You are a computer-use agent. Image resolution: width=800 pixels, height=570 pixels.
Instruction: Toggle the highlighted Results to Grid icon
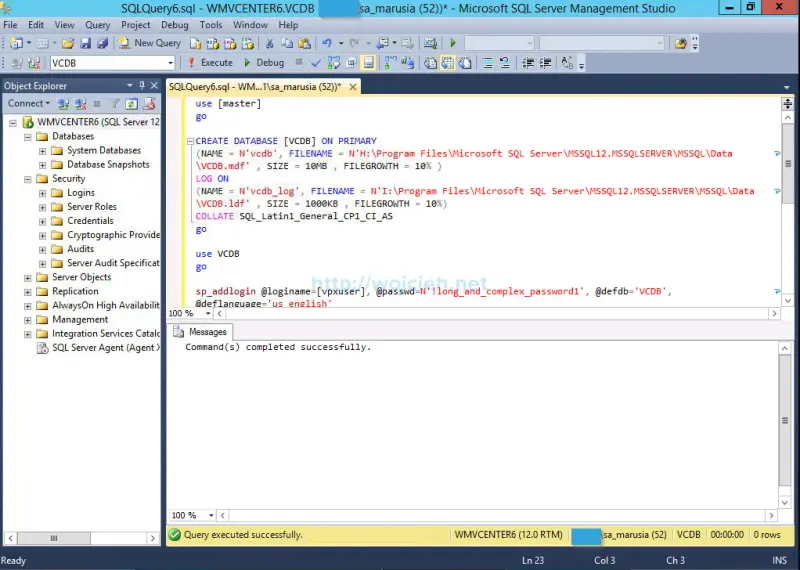(x=447, y=63)
